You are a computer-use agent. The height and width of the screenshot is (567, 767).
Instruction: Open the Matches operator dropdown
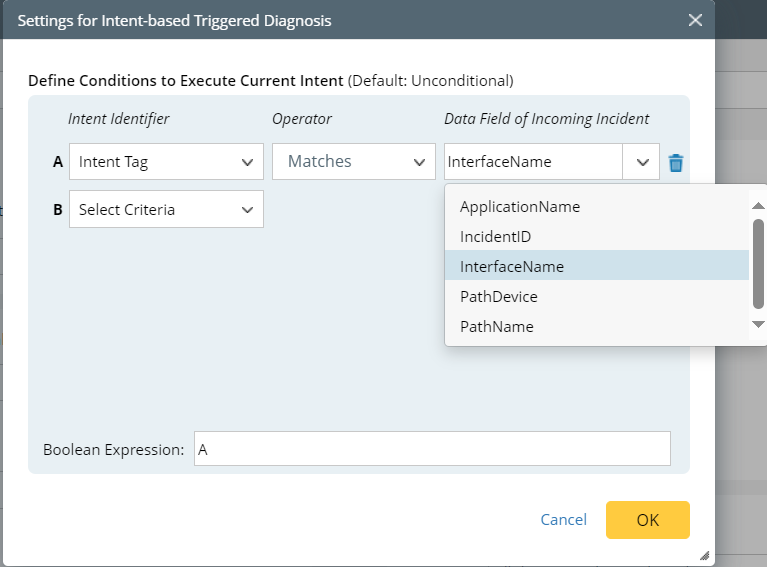353,162
